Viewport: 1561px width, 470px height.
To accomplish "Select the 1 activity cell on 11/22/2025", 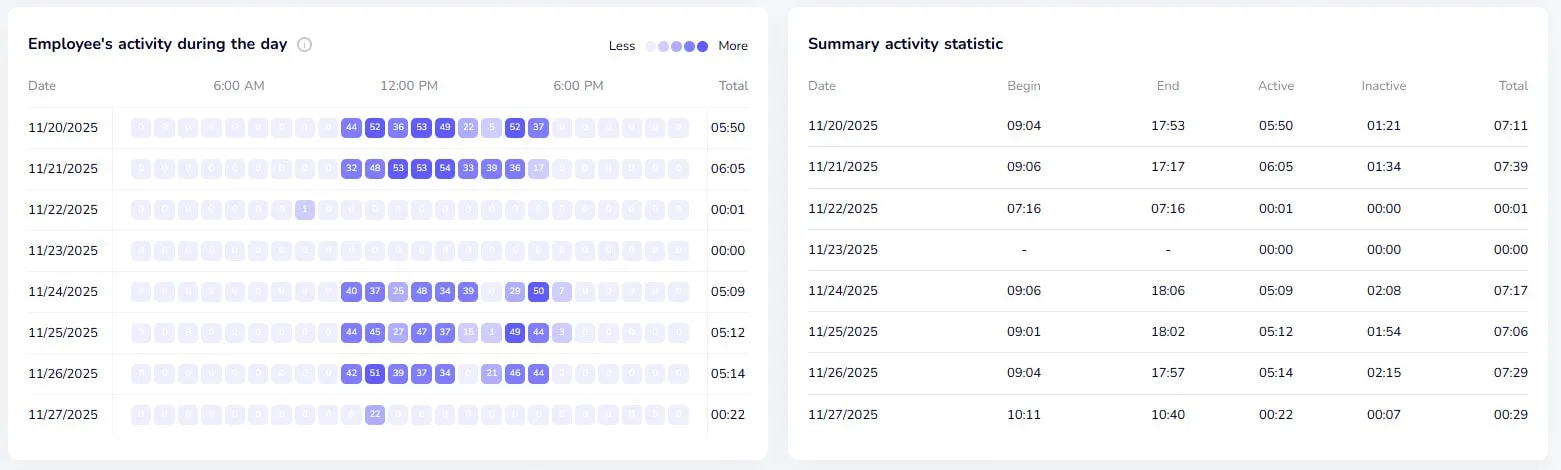I will tap(305, 210).
